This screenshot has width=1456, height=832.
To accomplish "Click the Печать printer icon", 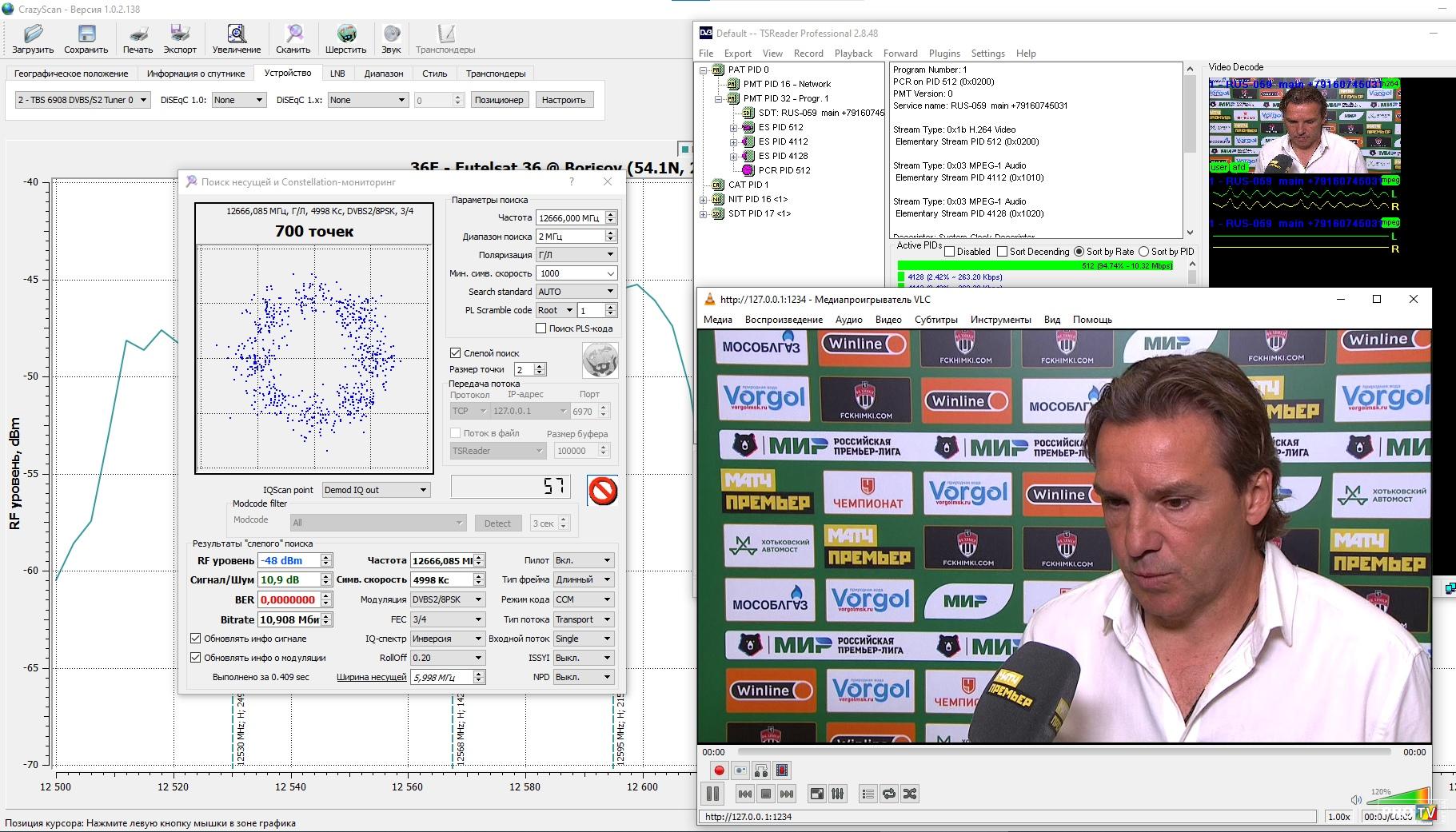I will click(x=138, y=34).
